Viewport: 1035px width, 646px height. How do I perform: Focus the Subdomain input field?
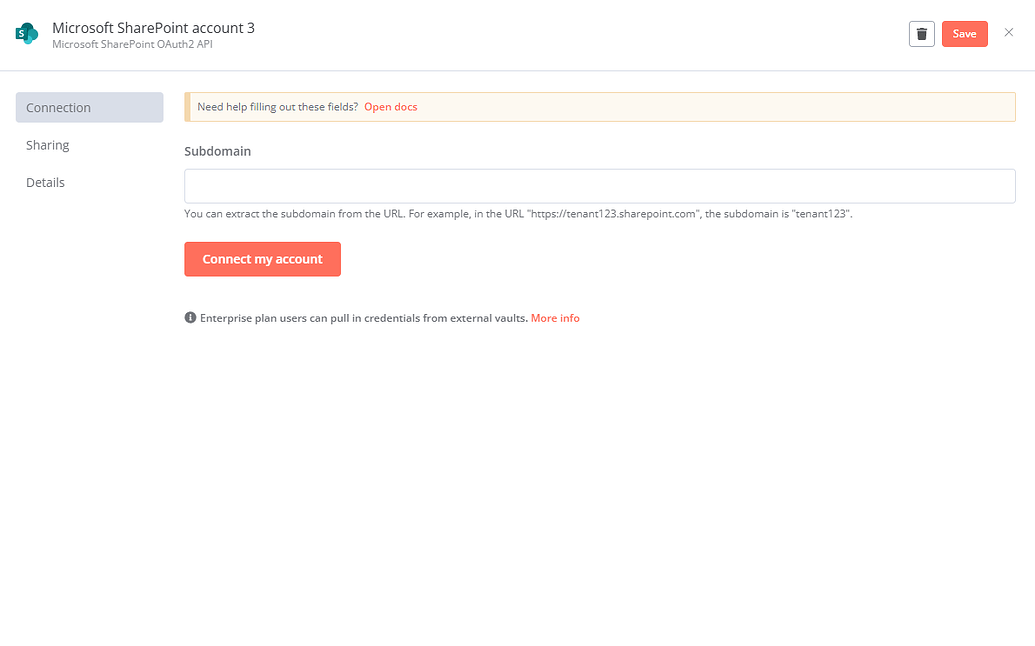coord(599,186)
